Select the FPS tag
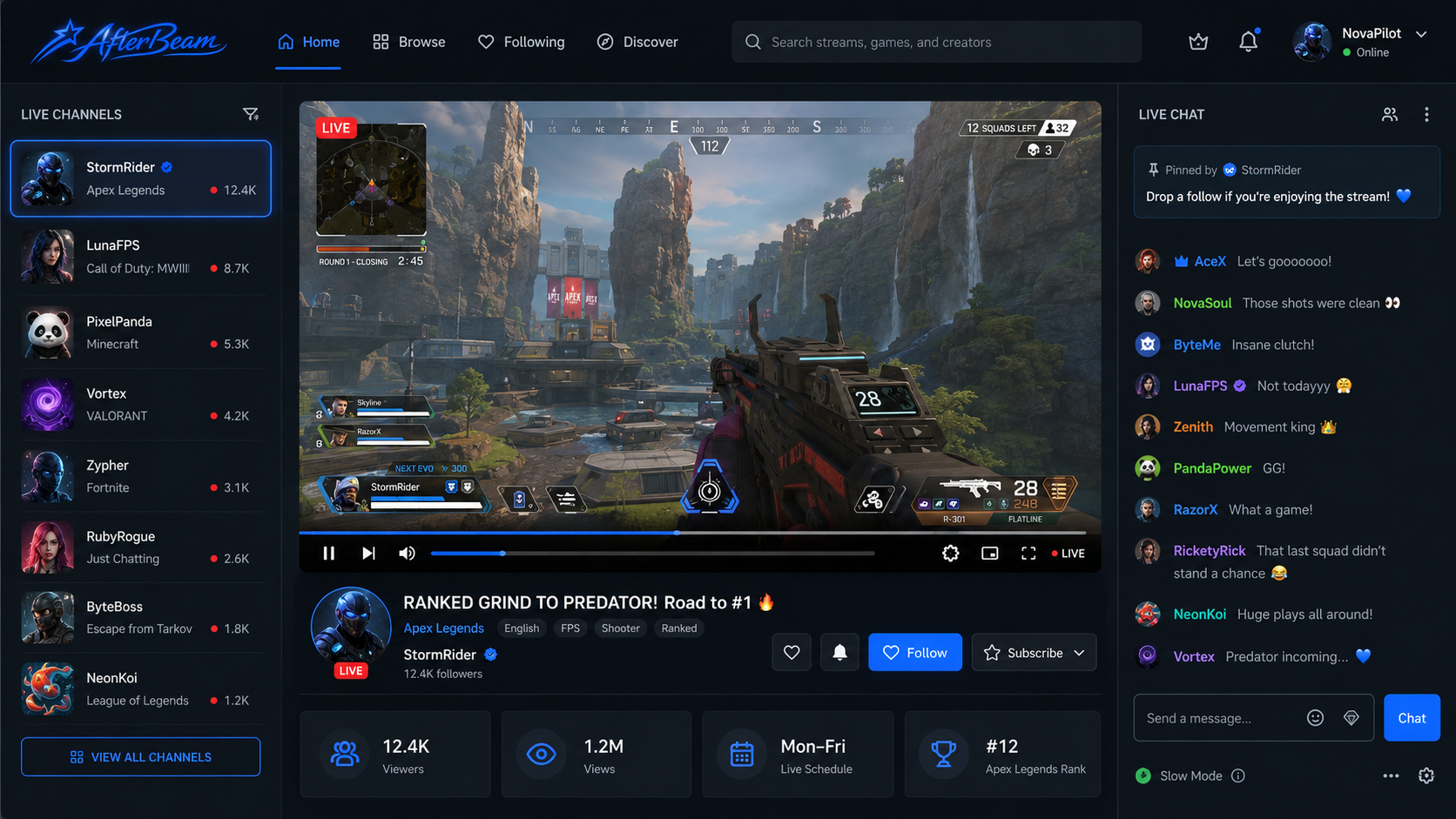This screenshot has width=1456, height=819. (x=570, y=628)
